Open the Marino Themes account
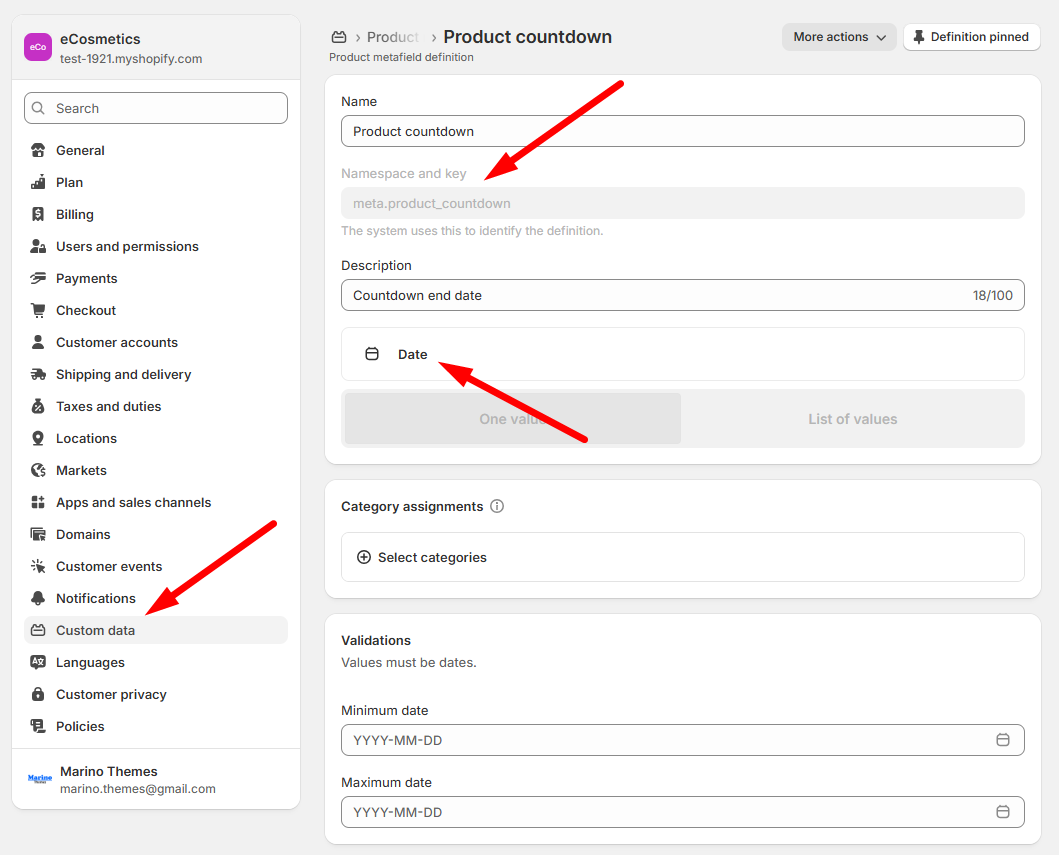The width and height of the screenshot is (1059, 855). 156,779
